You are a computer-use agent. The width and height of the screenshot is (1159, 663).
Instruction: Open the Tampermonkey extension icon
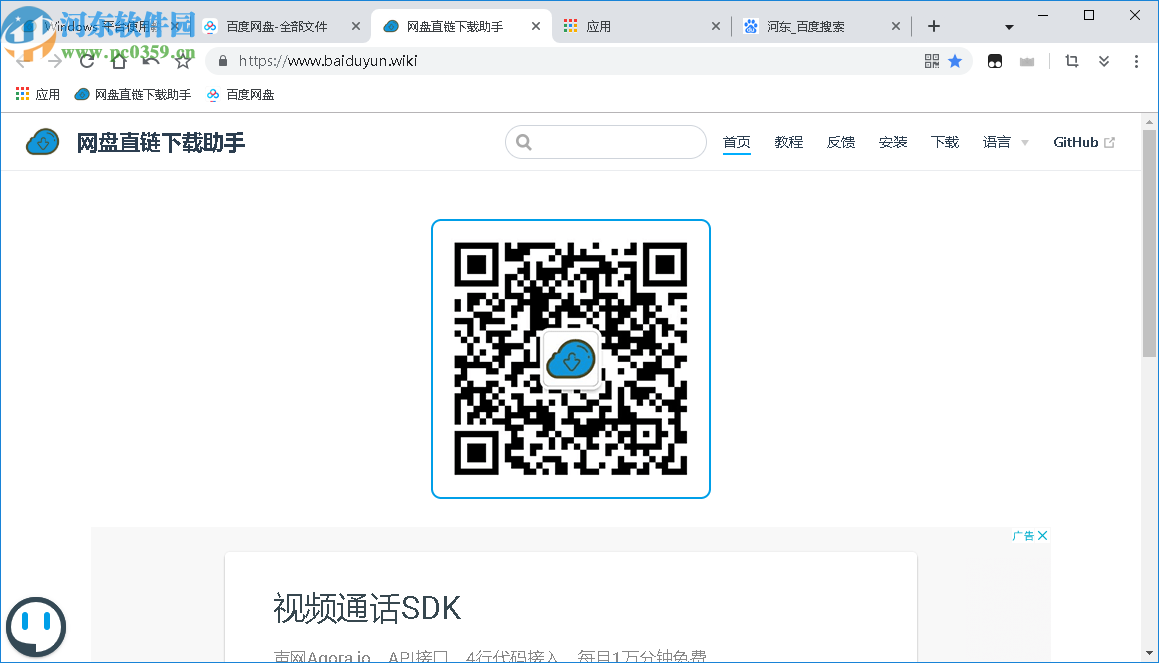point(995,61)
